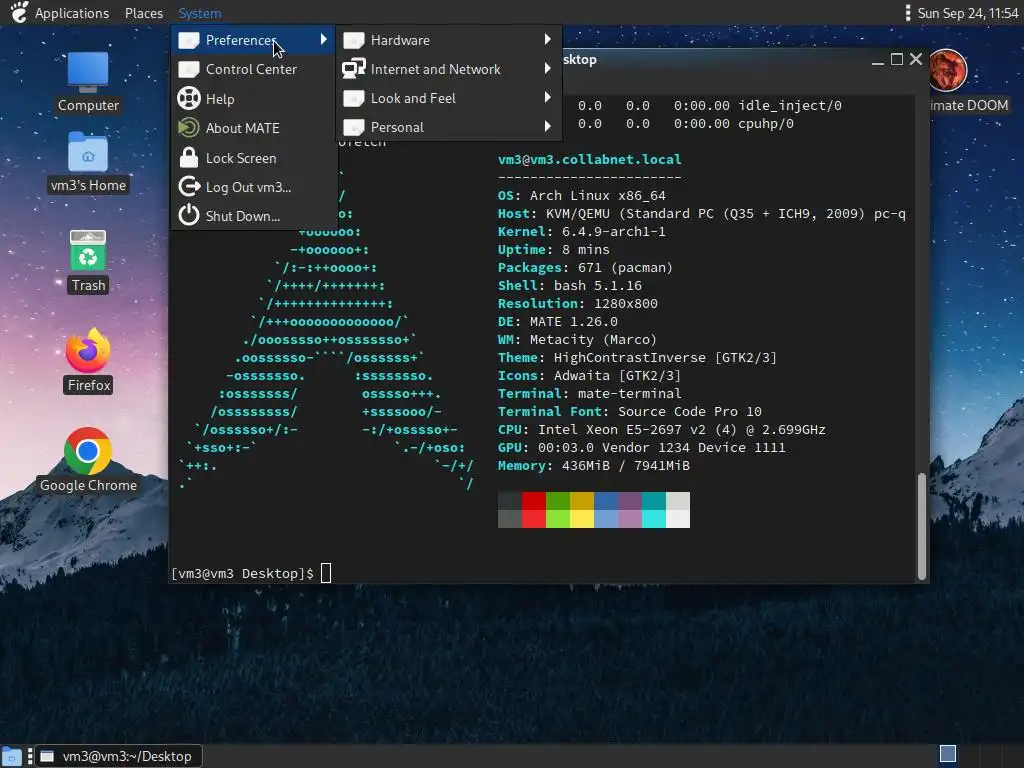Screen dimensions: 1024x768
Task: Expand arrow next to Internet and Network
Action: pyautogui.click(x=547, y=69)
